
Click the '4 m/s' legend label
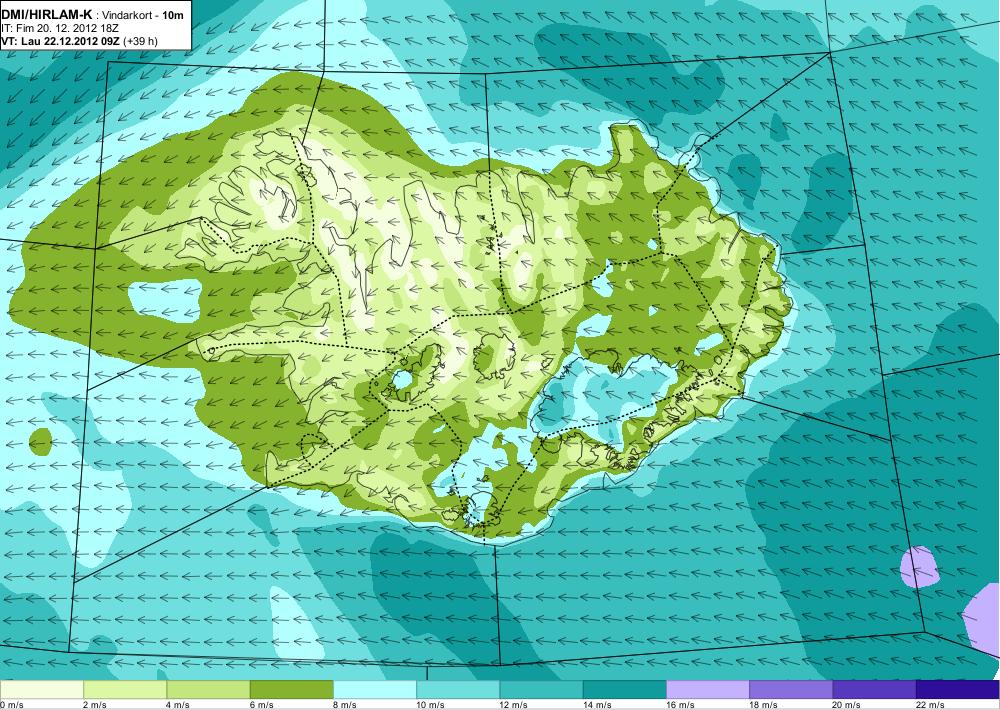click(178, 705)
